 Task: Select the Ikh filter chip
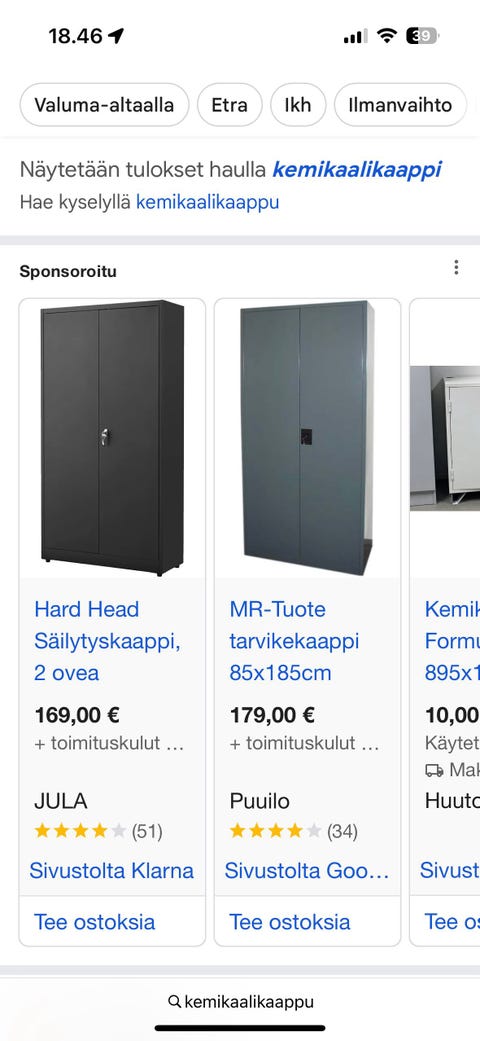pyautogui.click(x=298, y=105)
